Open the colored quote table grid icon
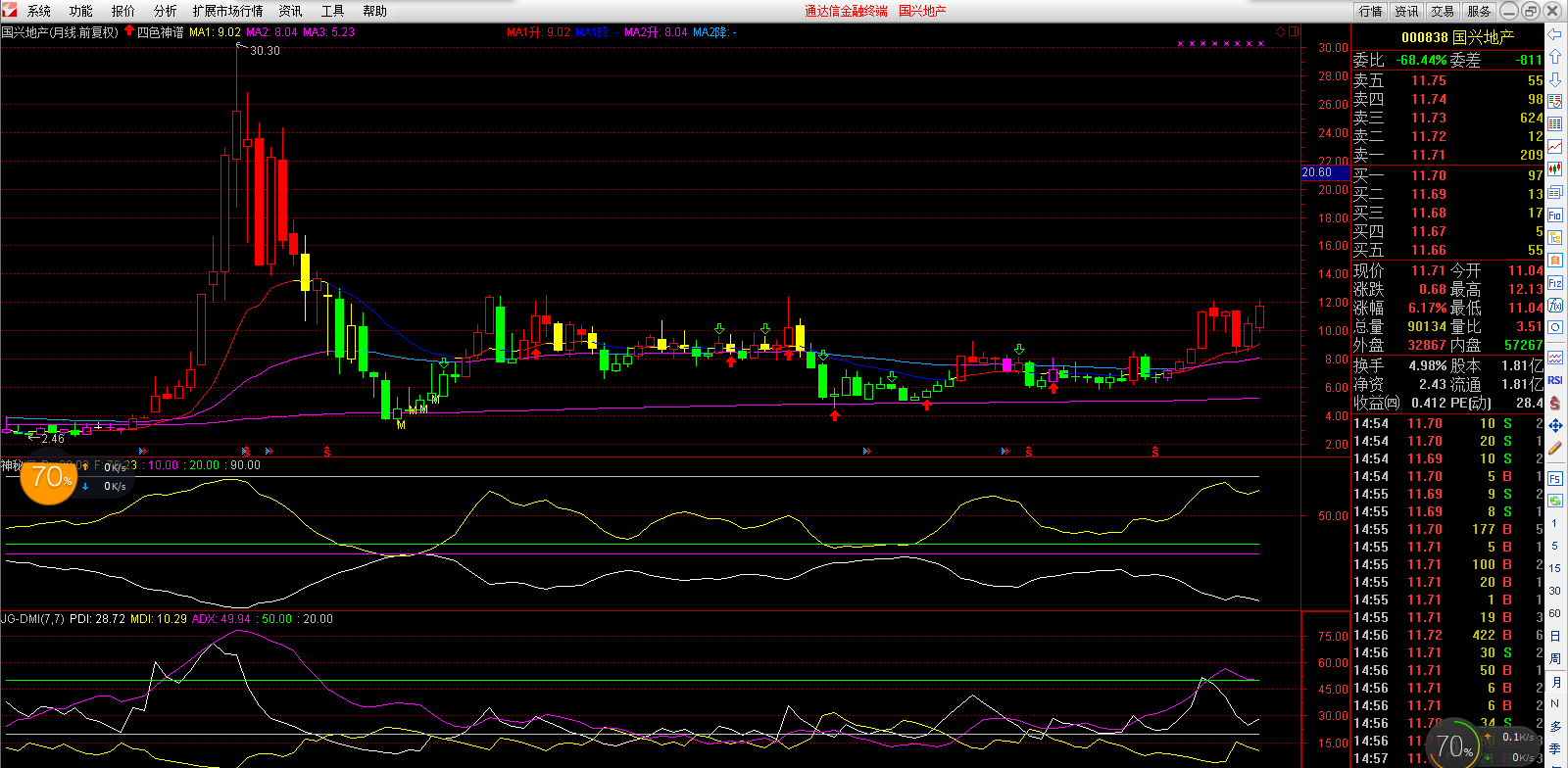 (x=1555, y=124)
